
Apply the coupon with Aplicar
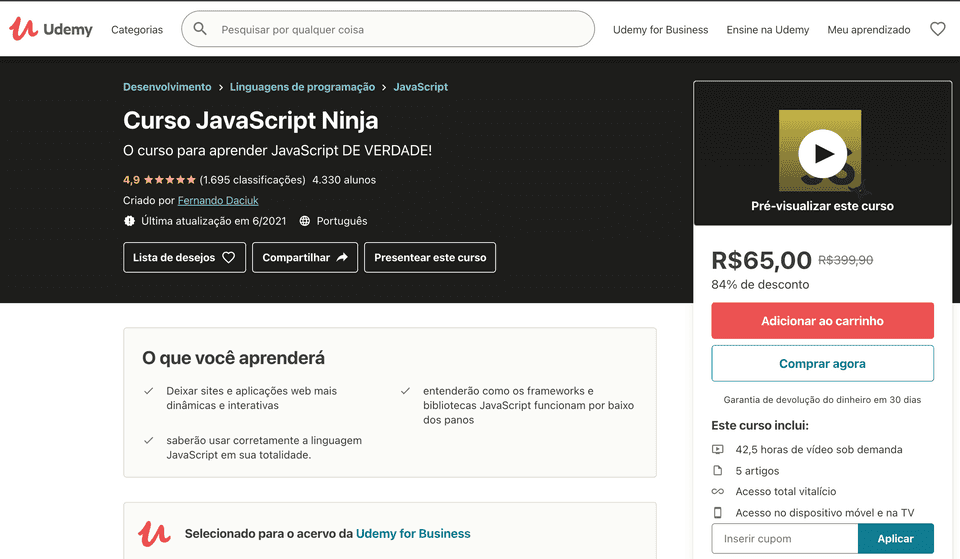coord(896,539)
